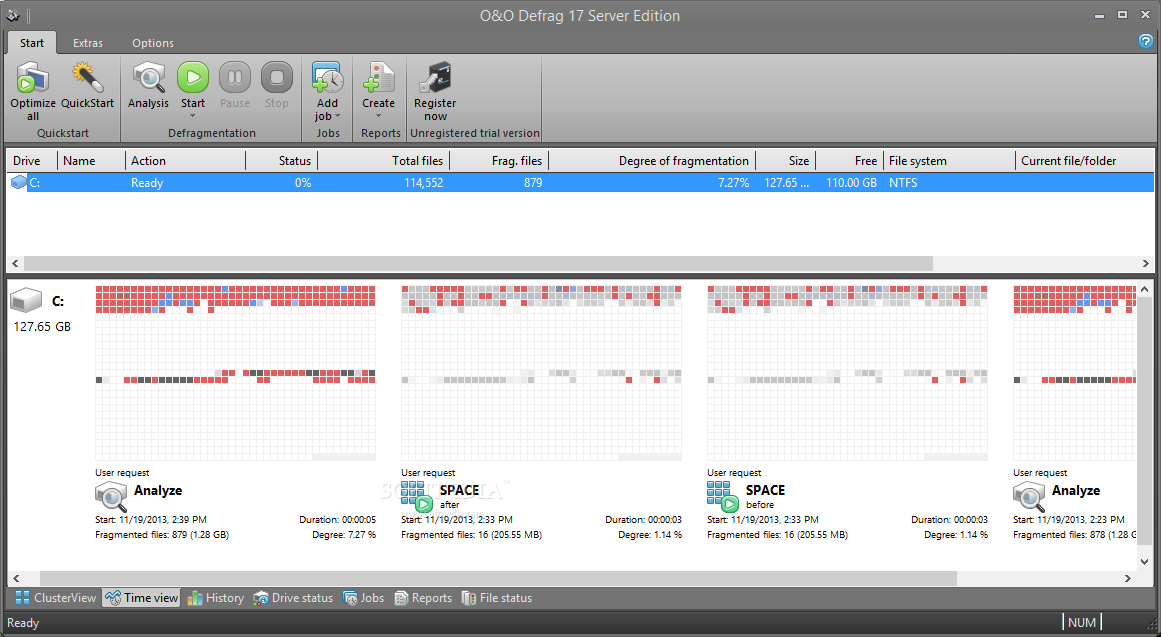Expand the Create reports dropdown arrow
The width and height of the screenshot is (1161, 637).
[x=378, y=116]
